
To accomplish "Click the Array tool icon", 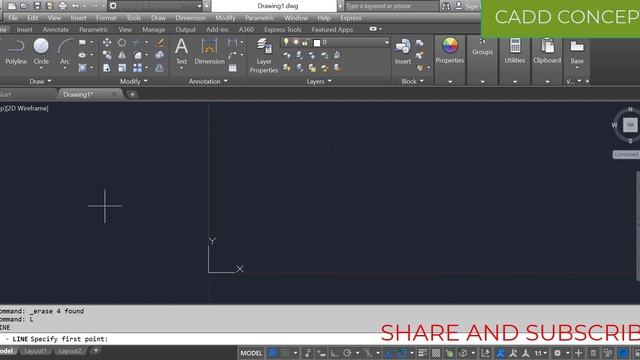I will 138,68.
